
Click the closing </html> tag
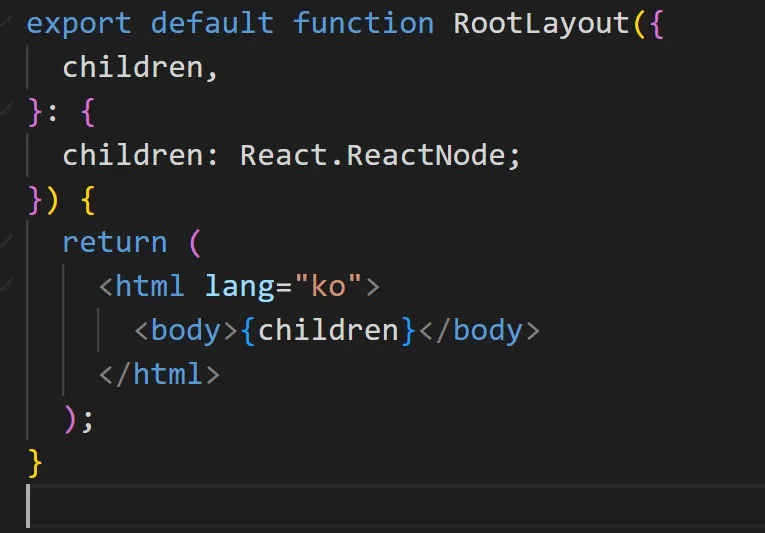(160, 374)
